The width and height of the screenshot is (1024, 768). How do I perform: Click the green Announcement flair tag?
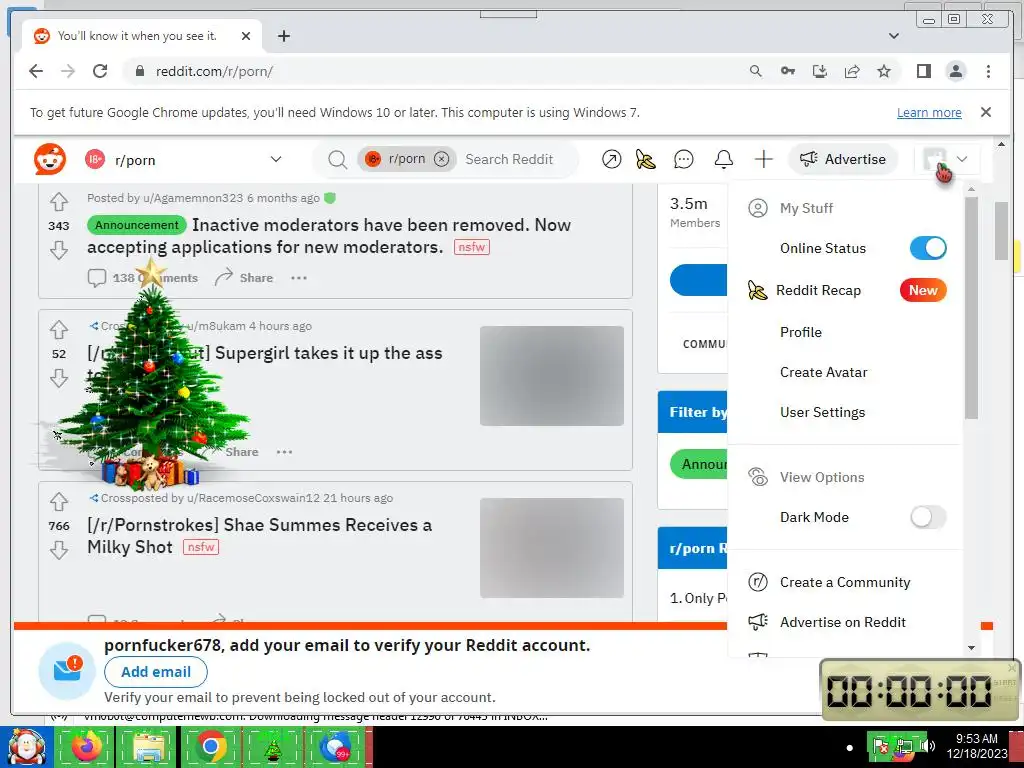point(137,225)
